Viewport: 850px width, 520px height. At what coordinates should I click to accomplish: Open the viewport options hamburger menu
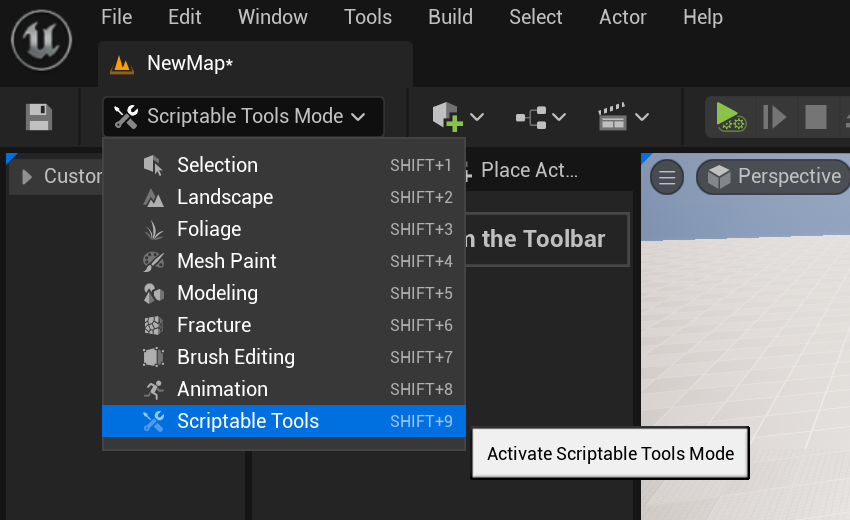click(667, 178)
